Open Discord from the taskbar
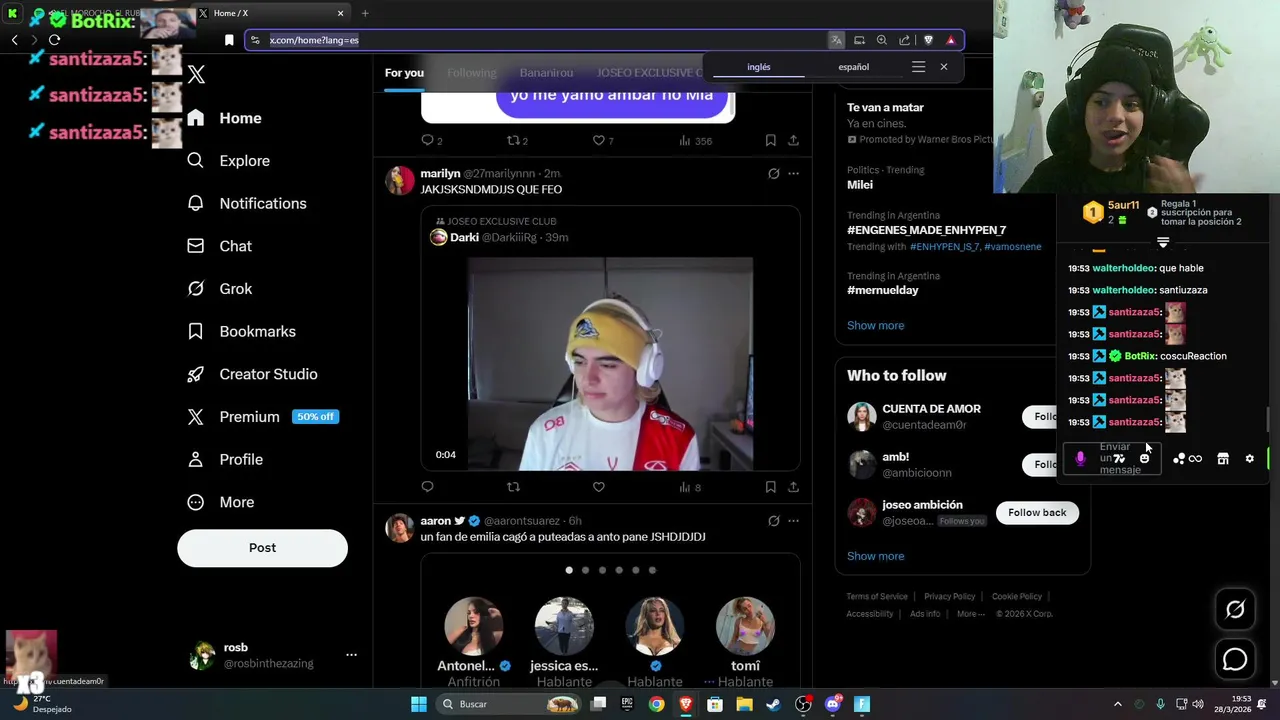Image resolution: width=1280 pixels, height=720 pixels. coord(832,704)
